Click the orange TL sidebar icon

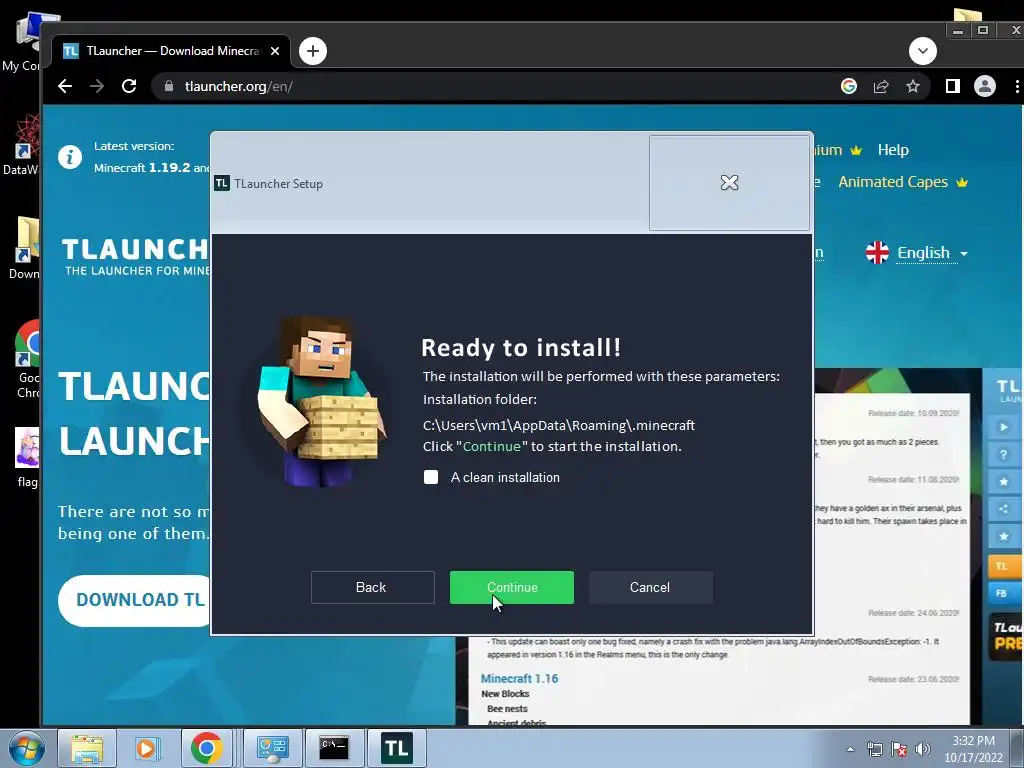tap(1004, 566)
